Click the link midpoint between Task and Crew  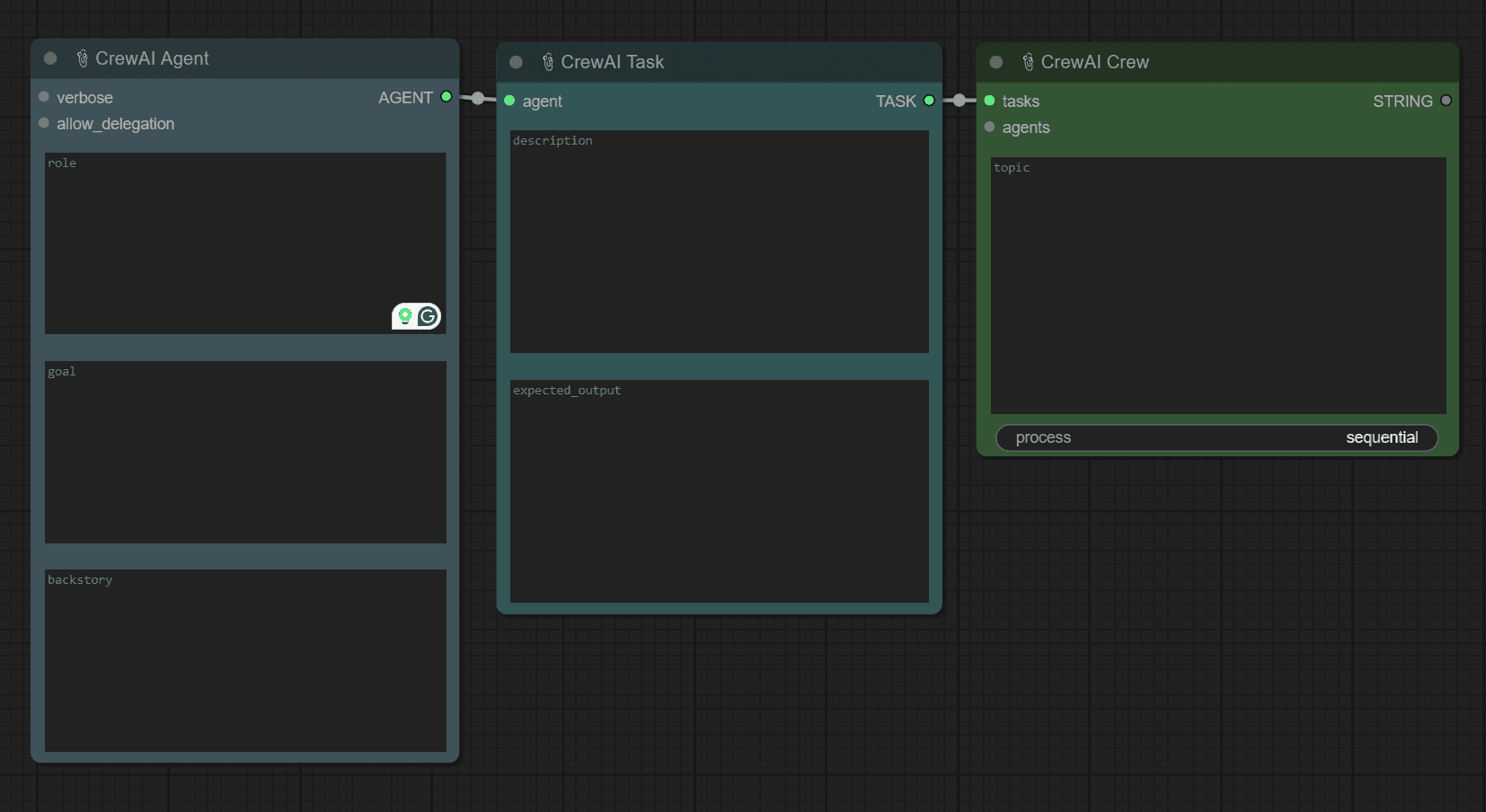point(960,101)
